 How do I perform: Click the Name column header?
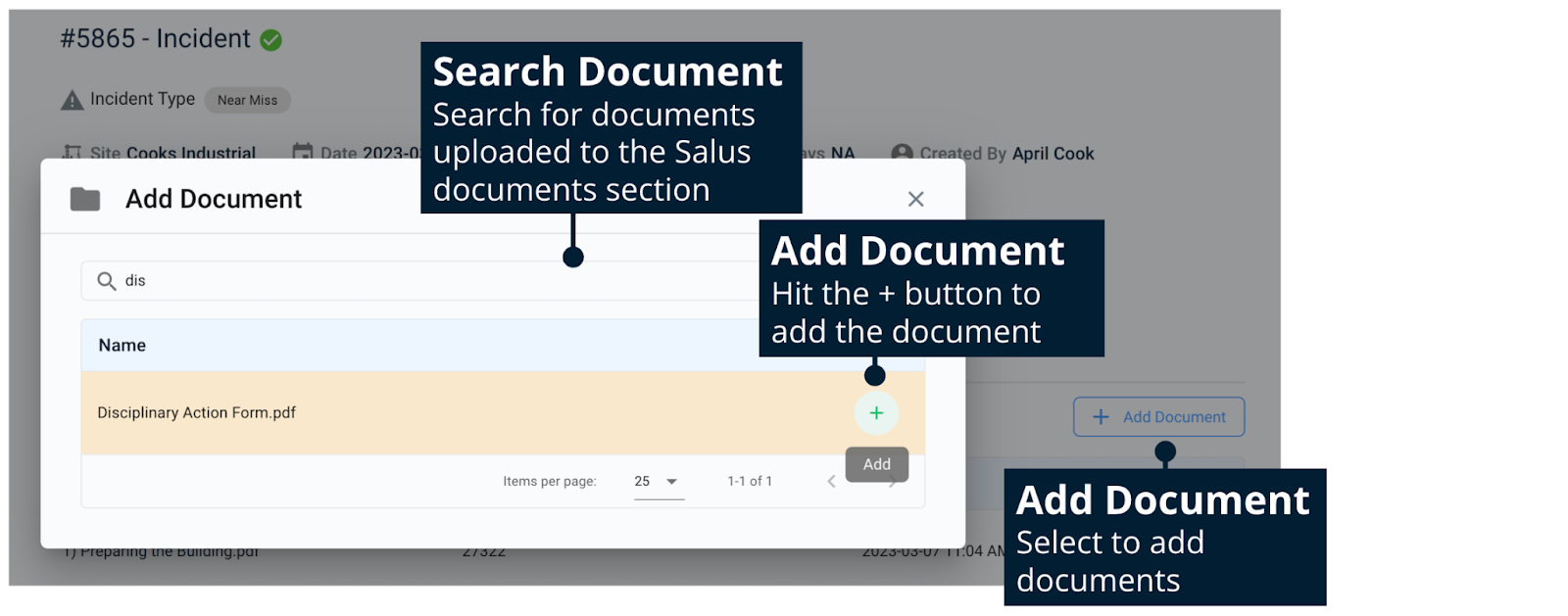click(122, 346)
